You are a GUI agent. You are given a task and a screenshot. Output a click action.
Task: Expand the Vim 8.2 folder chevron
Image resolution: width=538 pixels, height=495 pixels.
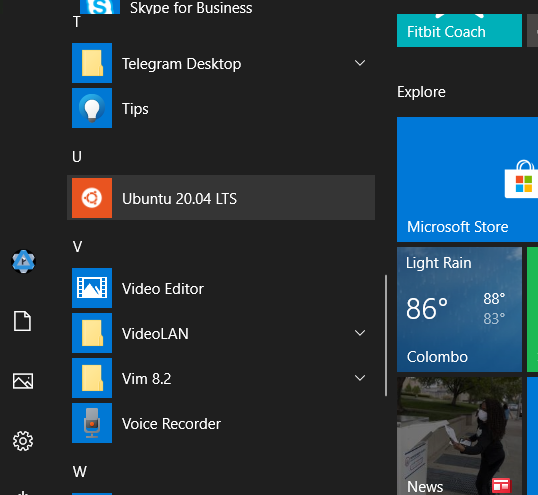360,378
